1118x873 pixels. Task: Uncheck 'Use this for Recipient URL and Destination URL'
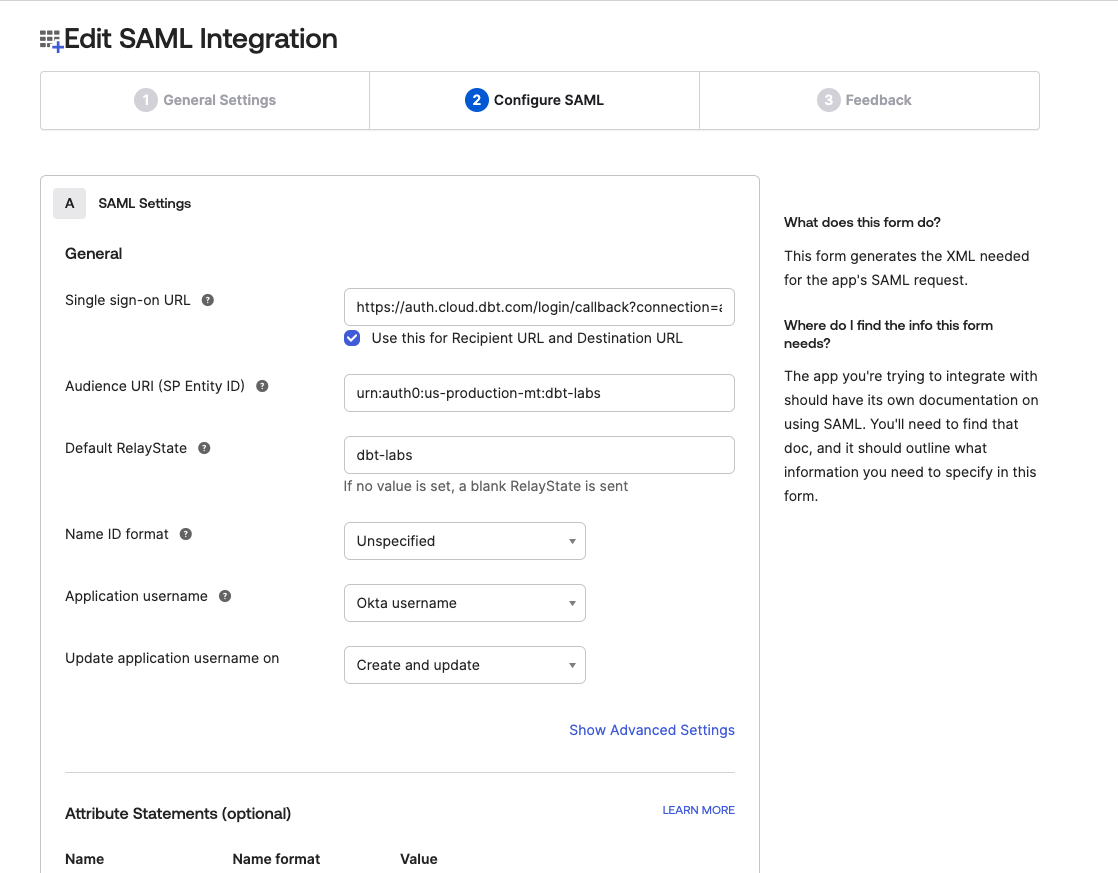(x=352, y=338)
